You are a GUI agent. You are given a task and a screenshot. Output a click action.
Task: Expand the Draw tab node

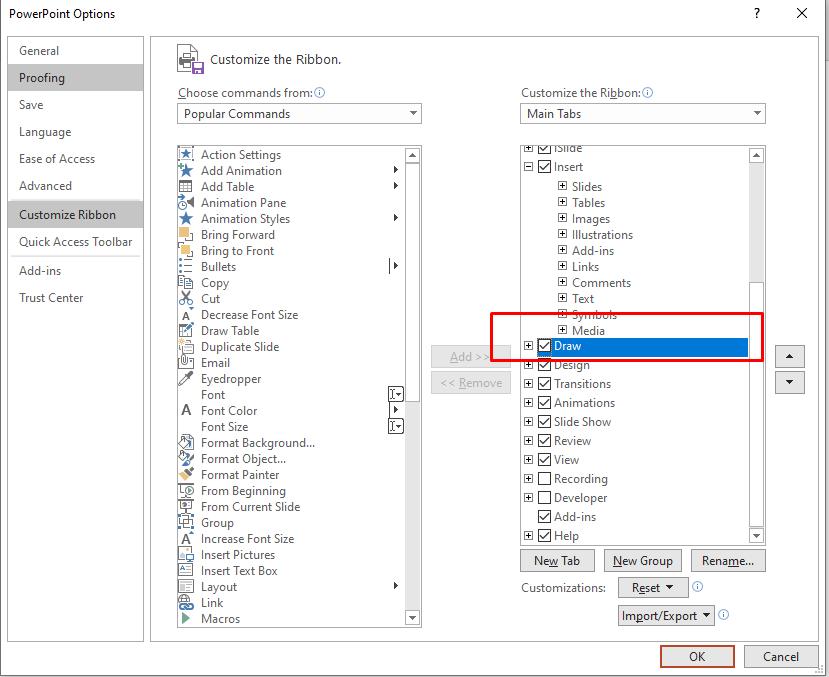click(x=528, y=346)
